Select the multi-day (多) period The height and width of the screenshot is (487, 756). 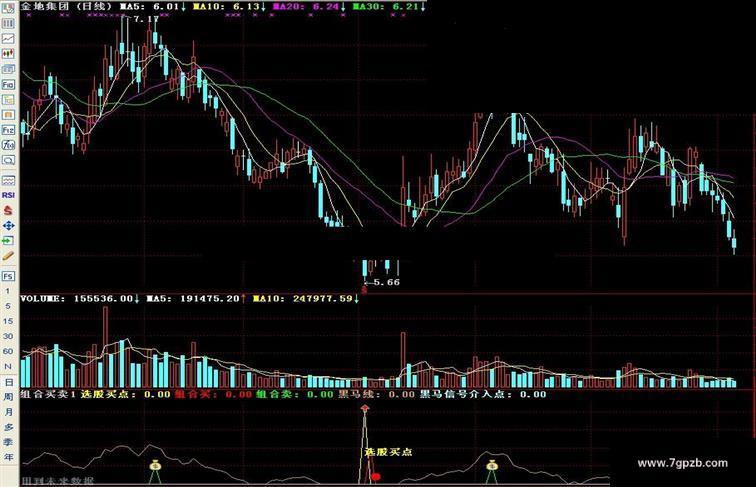tap(8, 427)
